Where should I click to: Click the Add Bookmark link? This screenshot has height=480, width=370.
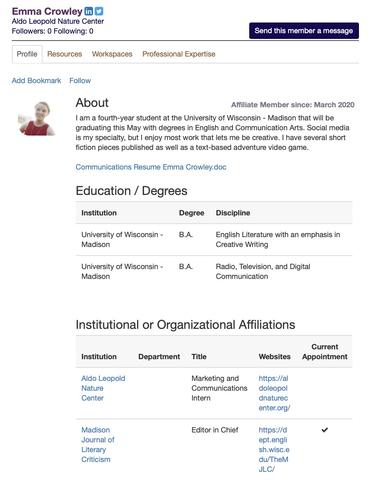coord(36,81)
